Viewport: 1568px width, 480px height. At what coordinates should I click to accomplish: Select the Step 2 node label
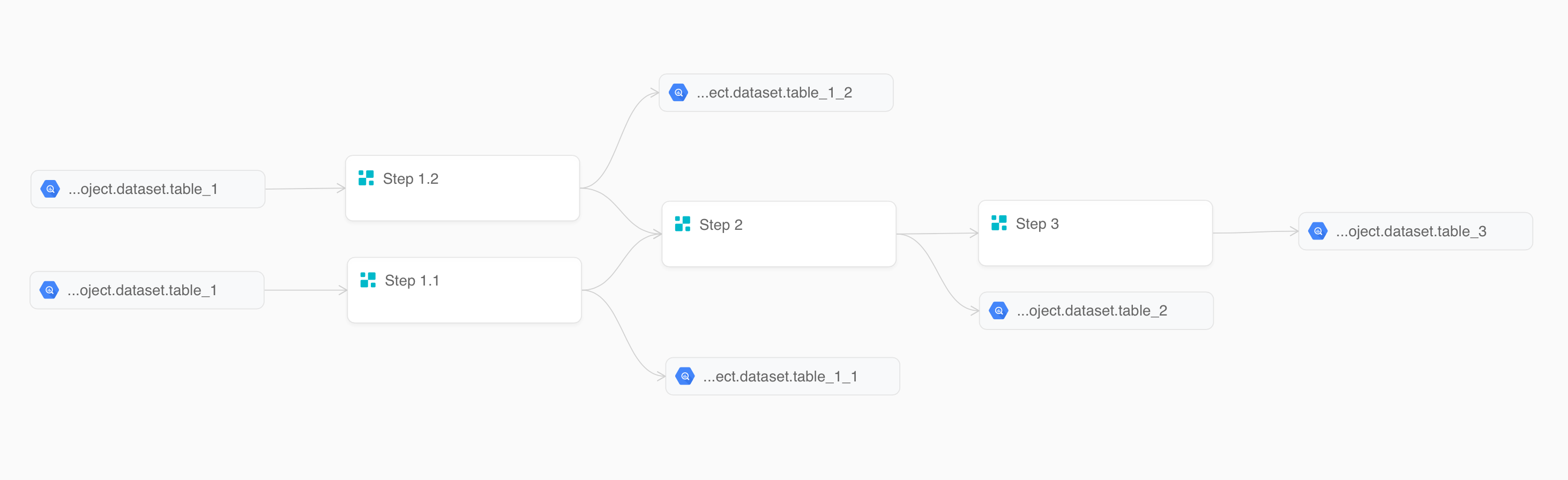[x=721, y=224]
